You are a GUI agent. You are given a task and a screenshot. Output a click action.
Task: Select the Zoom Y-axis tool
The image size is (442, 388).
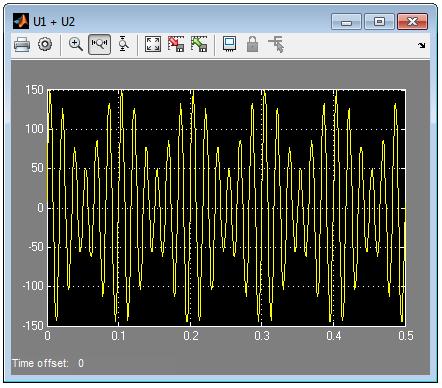coord(123,44)
